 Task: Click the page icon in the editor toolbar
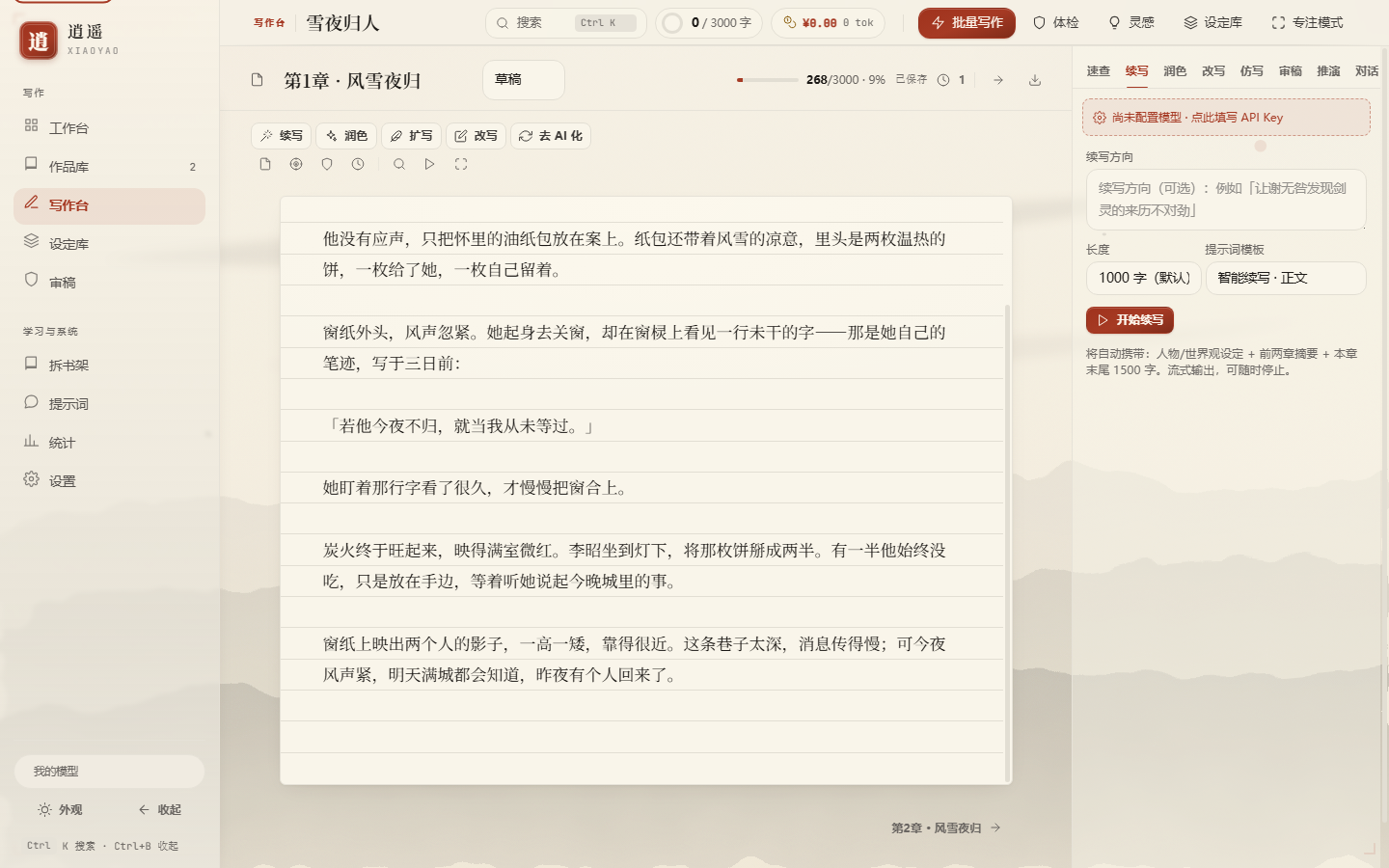(265, 164)
